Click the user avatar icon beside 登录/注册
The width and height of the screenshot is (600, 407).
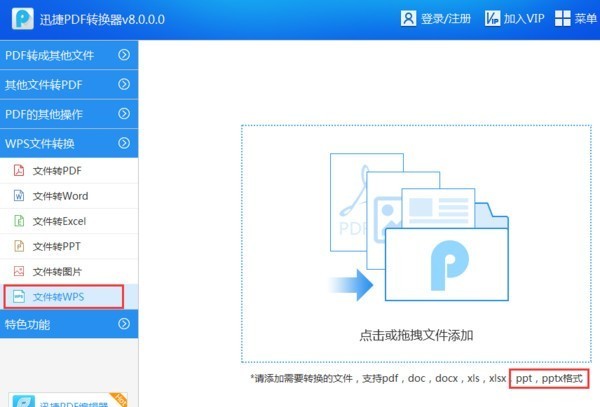point(408,18)
